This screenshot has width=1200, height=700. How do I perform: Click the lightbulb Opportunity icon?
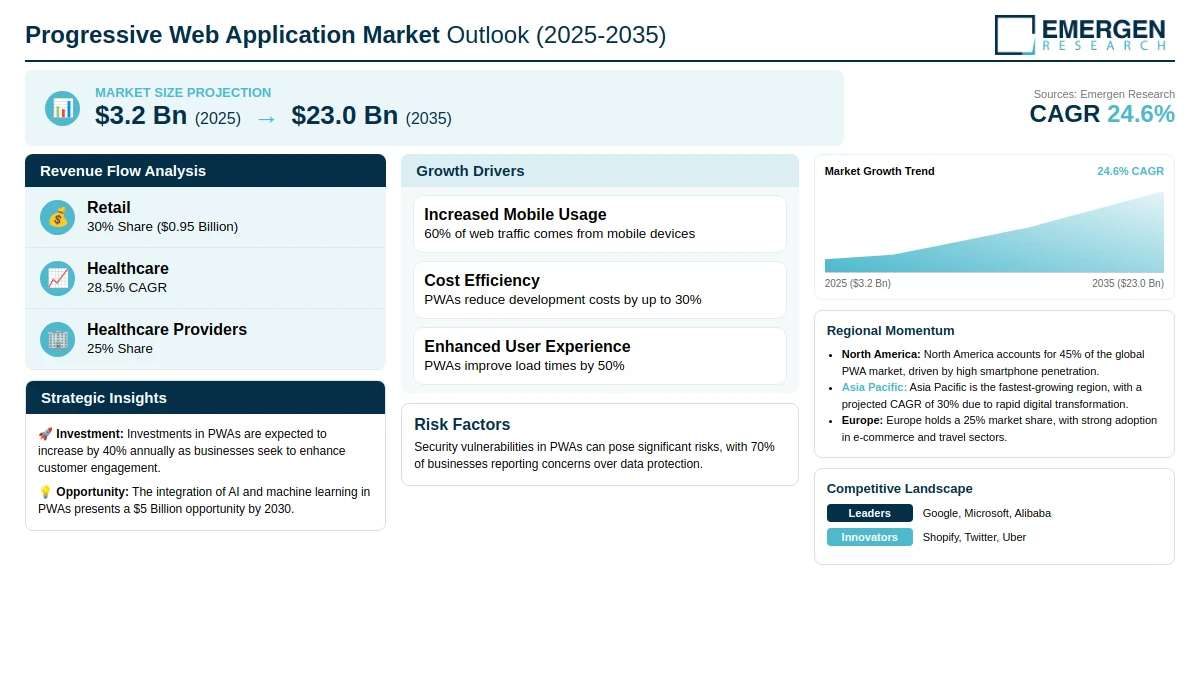45,492
